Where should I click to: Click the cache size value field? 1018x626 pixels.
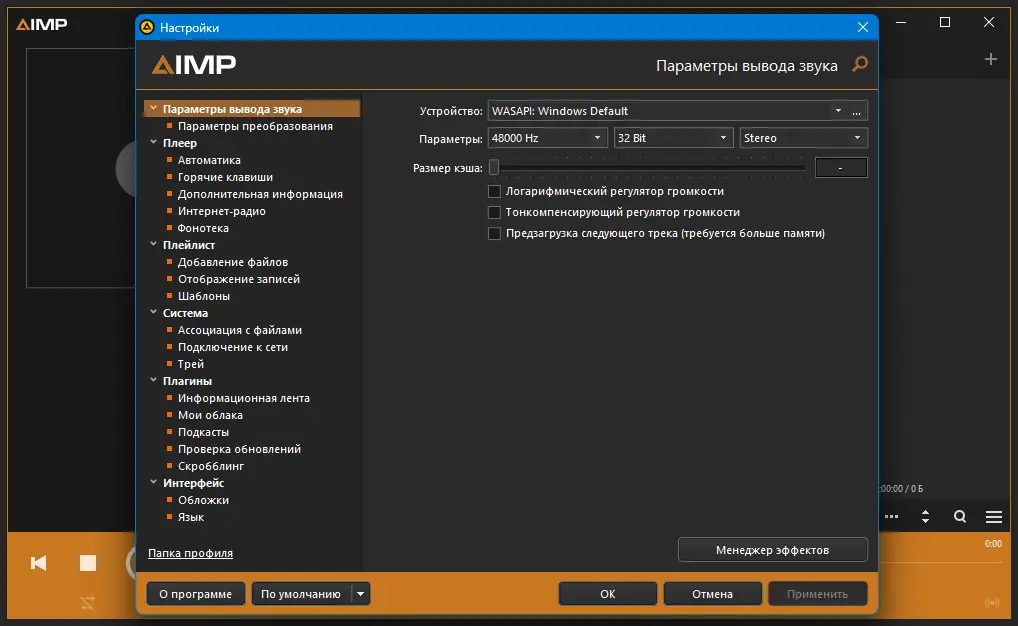(x=841, y=168)
